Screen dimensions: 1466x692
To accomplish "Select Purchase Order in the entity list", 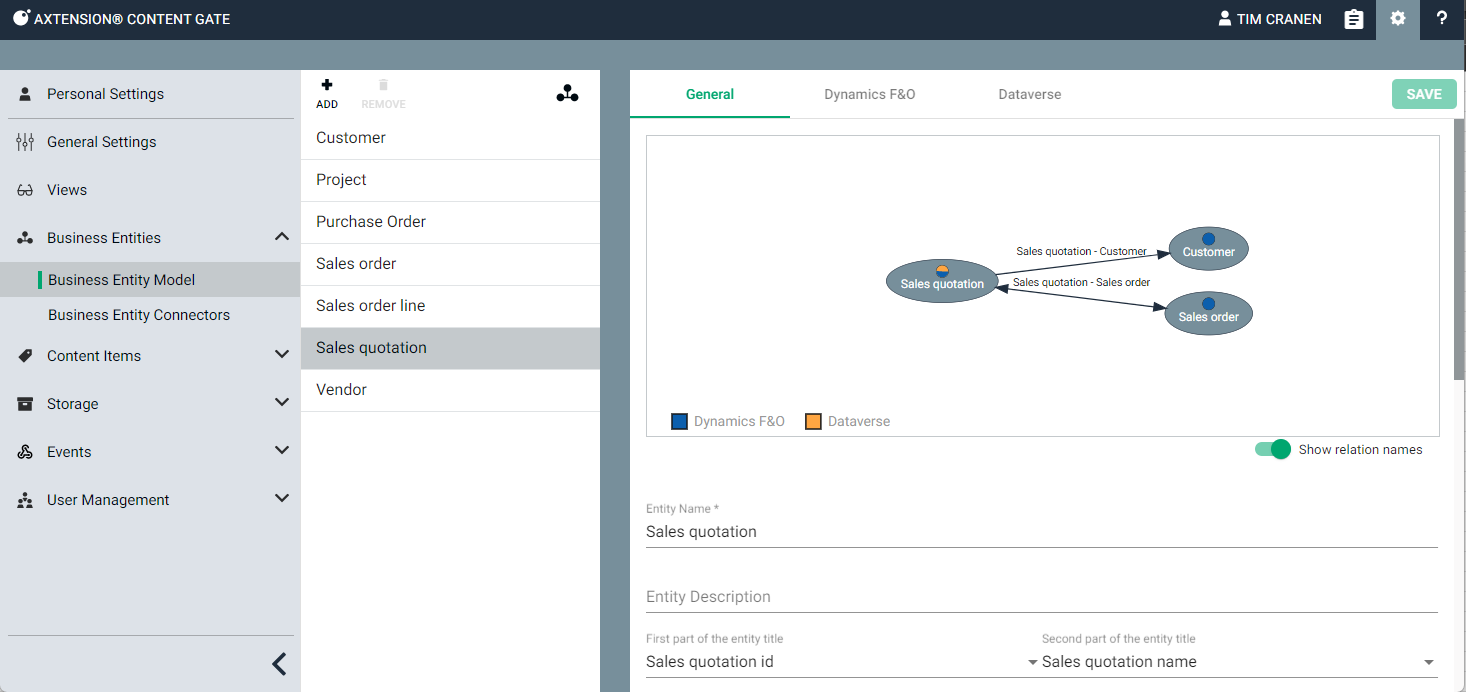I will [x=371, y=222].
